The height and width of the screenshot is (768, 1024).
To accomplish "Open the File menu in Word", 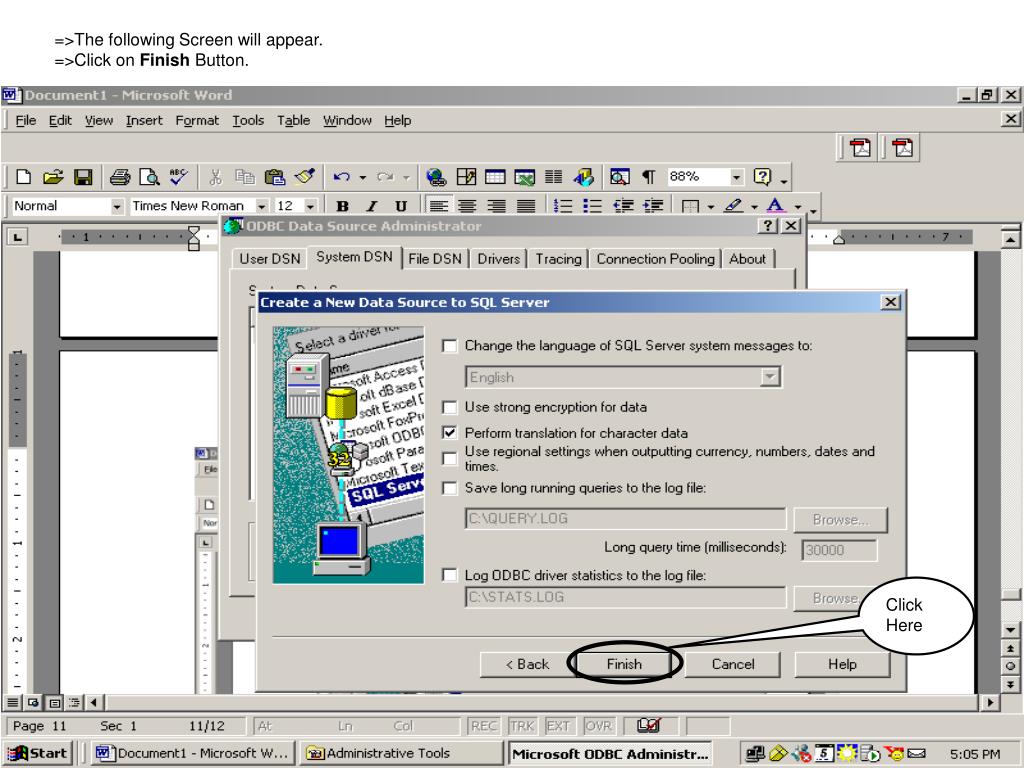I will [25, 120].
